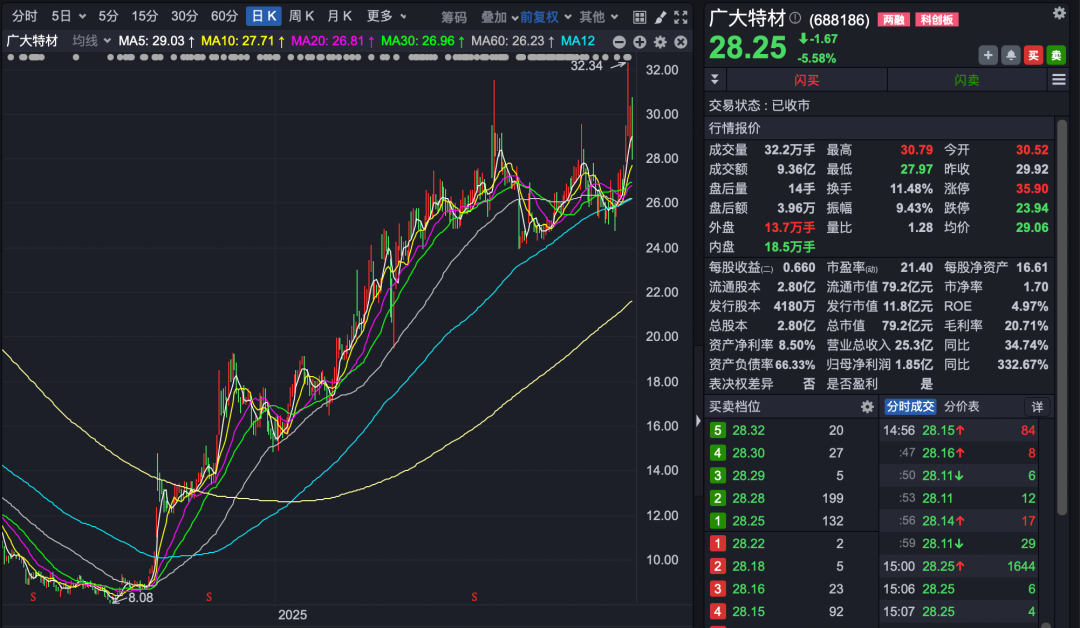Click the 两融 tag
1080x628 pixels.
click(x=894, y=19)
